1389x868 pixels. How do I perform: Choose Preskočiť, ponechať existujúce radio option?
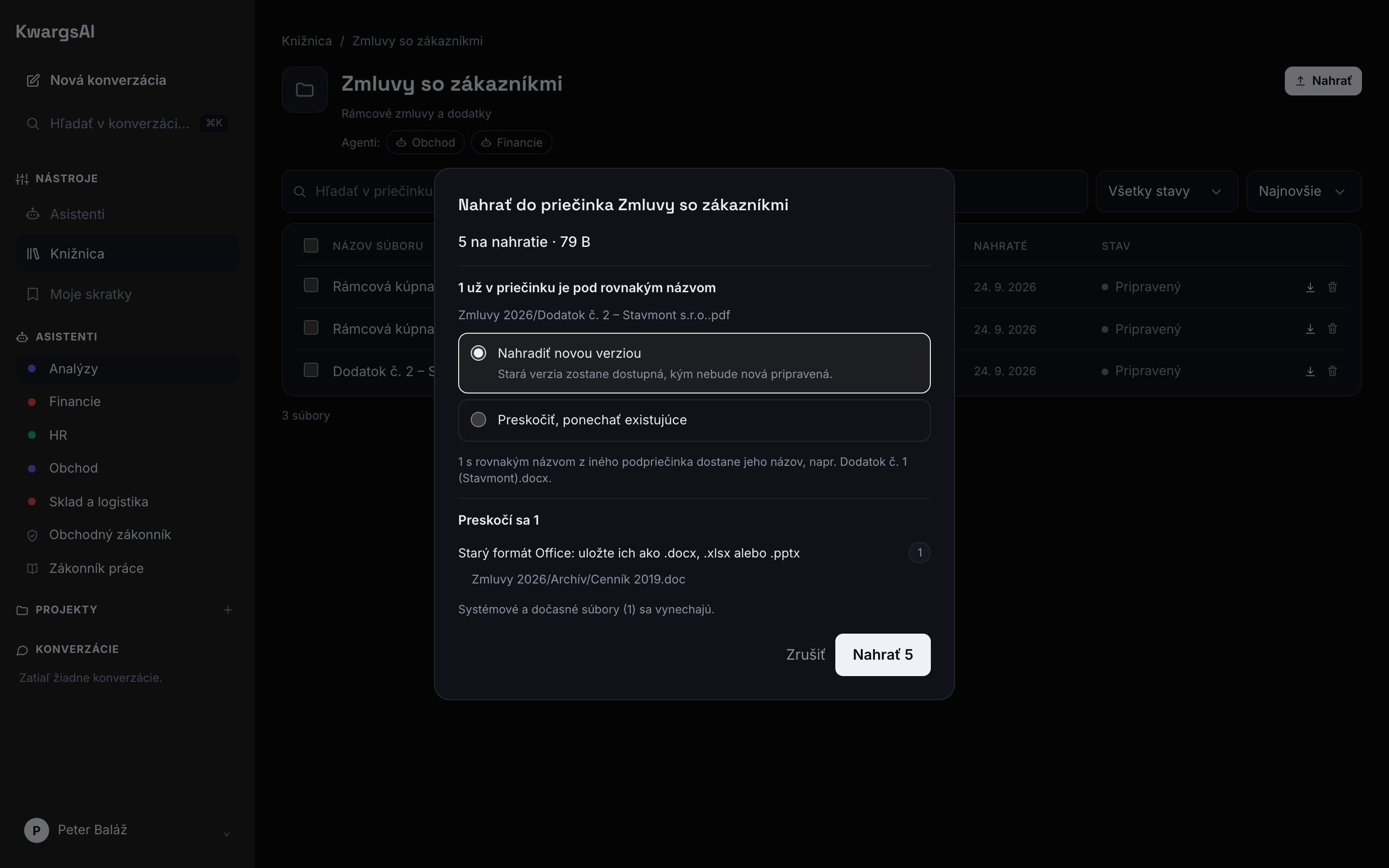694,420
